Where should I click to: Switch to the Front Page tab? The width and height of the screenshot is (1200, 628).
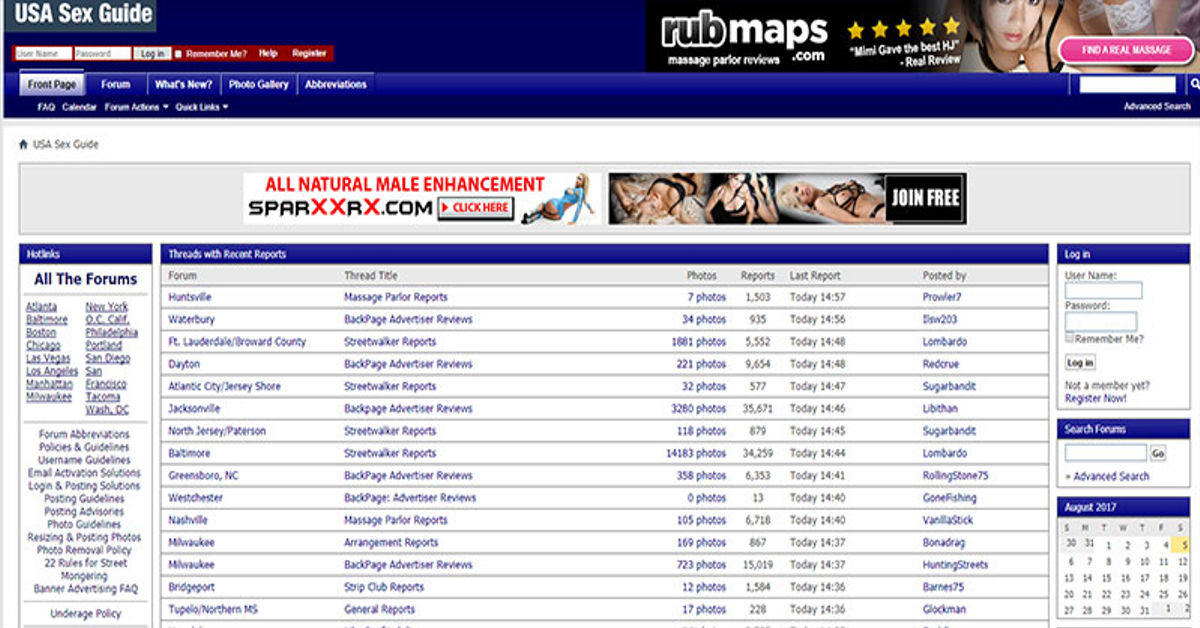coord(52,85)
